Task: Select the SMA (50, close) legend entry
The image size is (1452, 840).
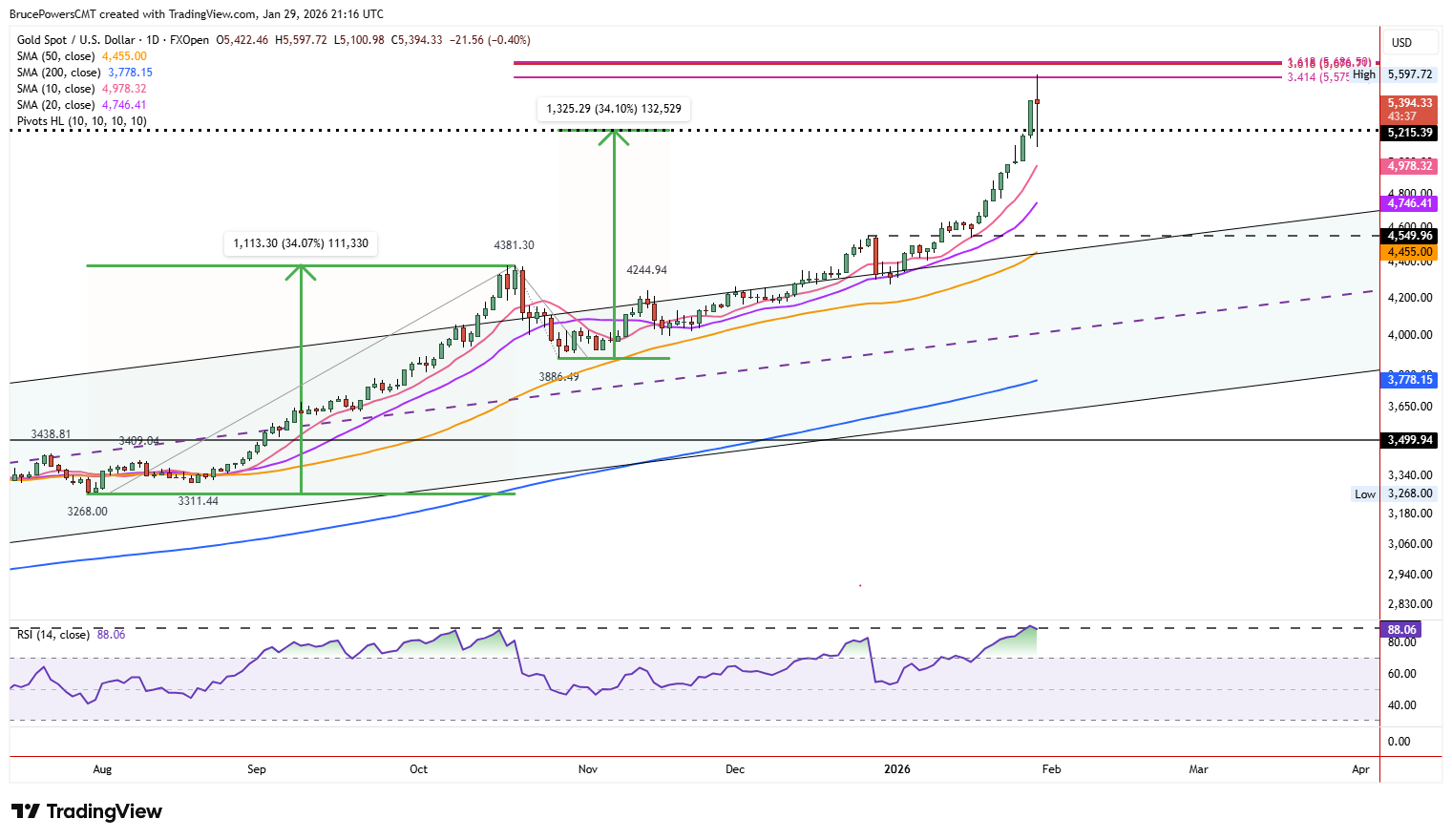Action: (82, 56)
